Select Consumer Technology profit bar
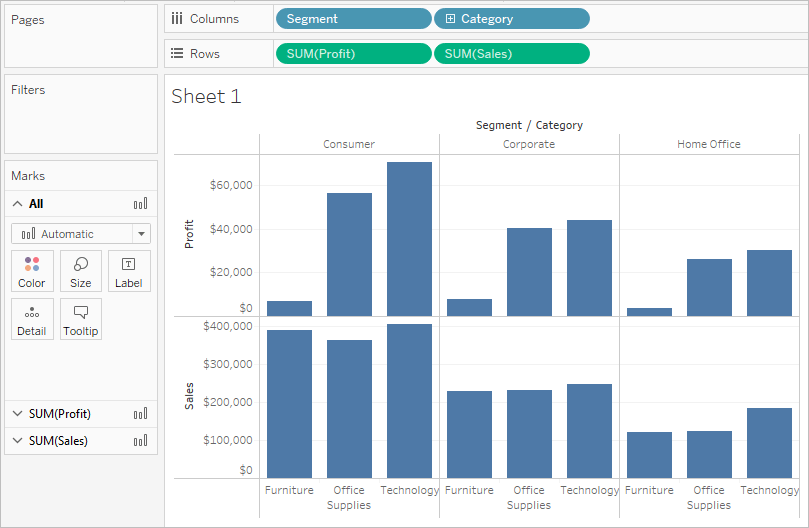 click(x=409, y=239)
